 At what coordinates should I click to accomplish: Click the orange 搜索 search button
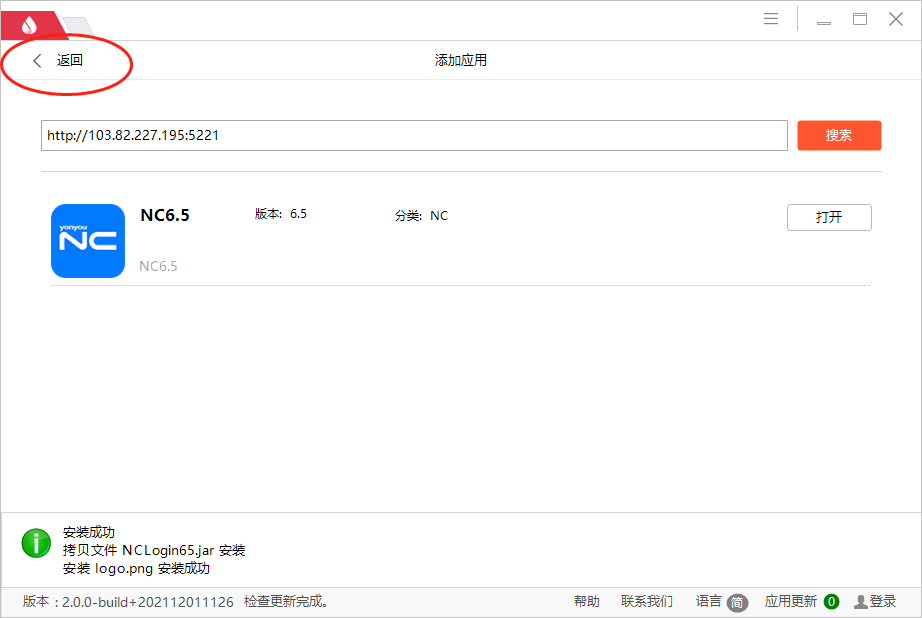839,135
